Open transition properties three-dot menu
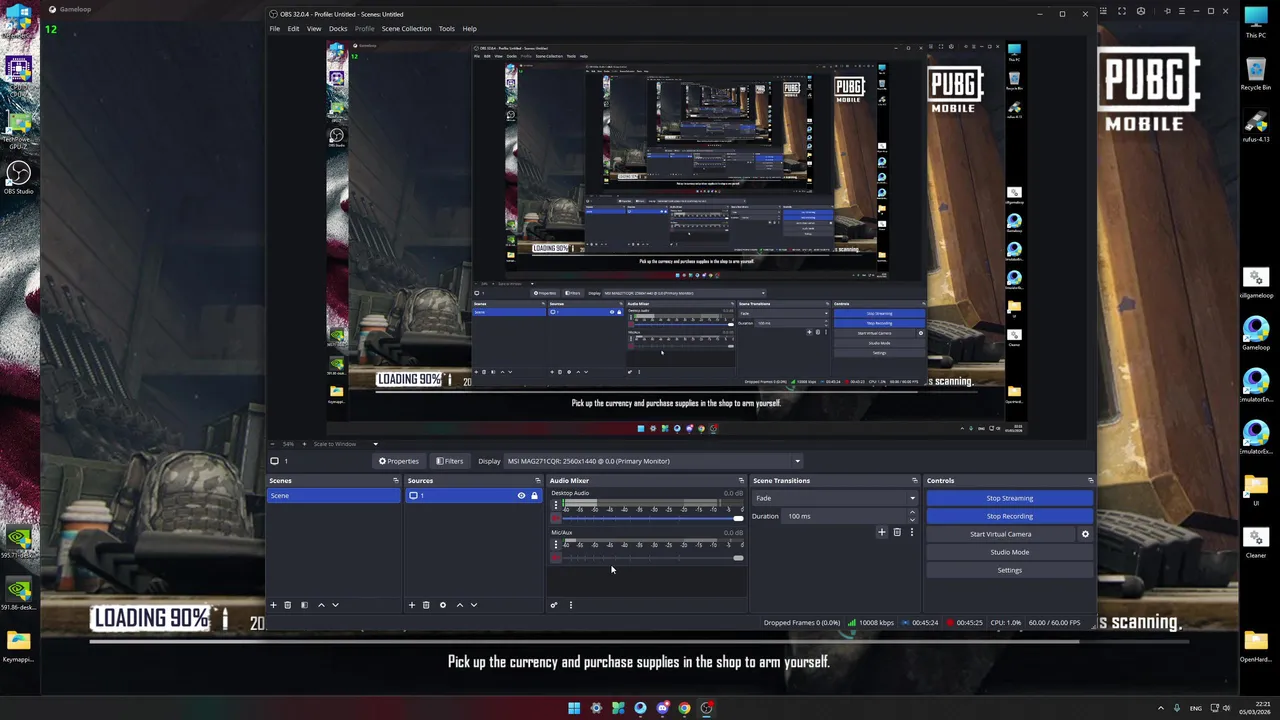This screenshot has width=1280, height=720. tap(911, 533)
